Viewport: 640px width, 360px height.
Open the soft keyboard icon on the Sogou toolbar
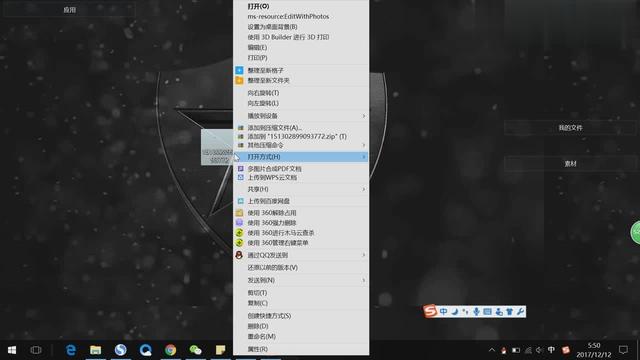pos(487,312)
